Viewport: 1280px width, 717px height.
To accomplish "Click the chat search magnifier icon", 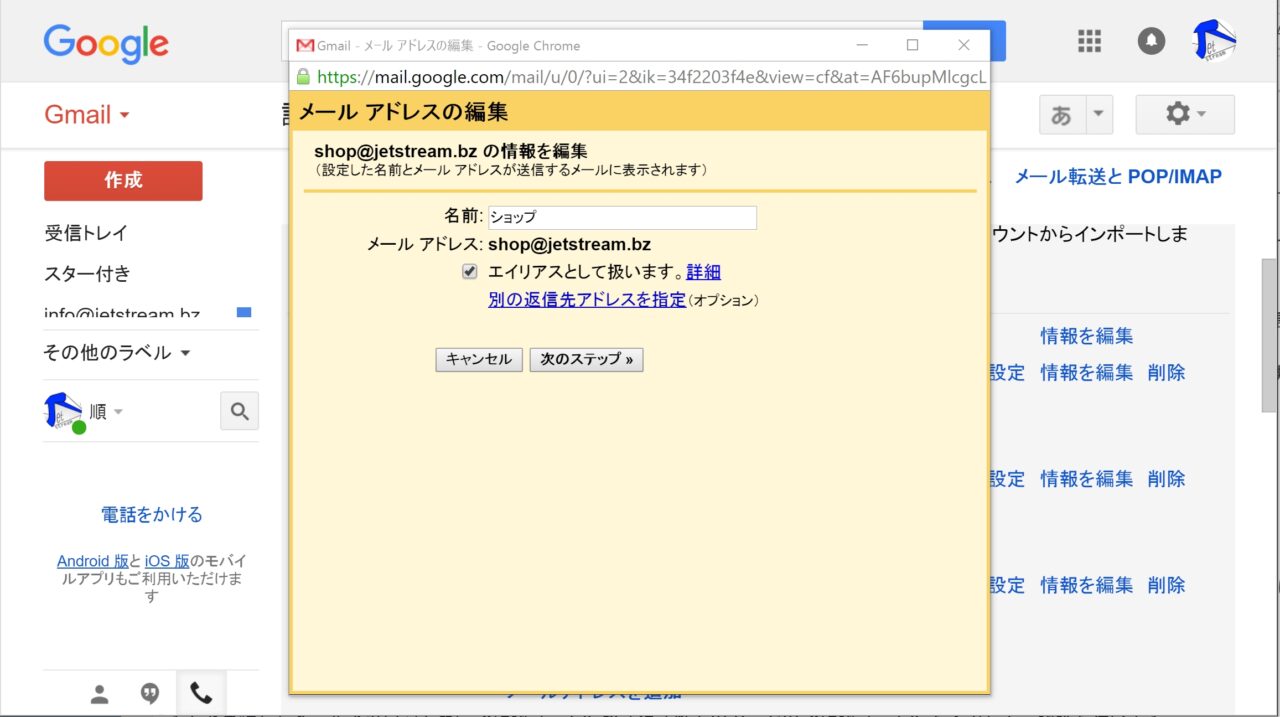I will [239, 411].
